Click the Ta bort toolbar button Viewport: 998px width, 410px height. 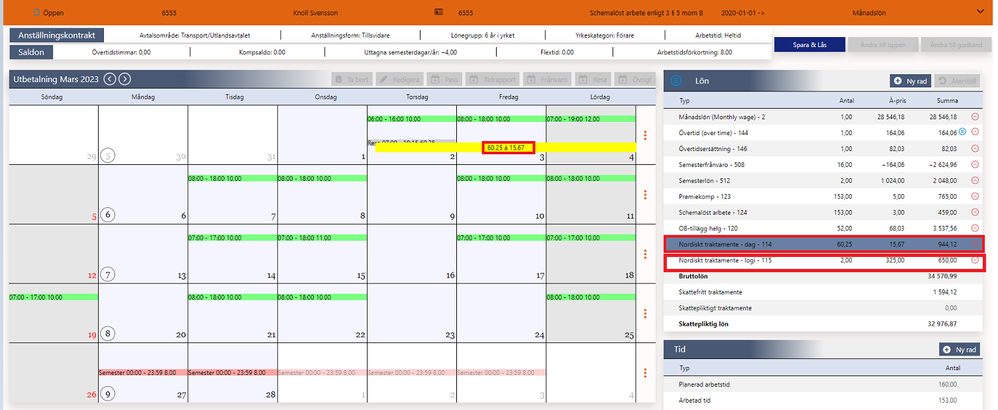coord(352,80)
